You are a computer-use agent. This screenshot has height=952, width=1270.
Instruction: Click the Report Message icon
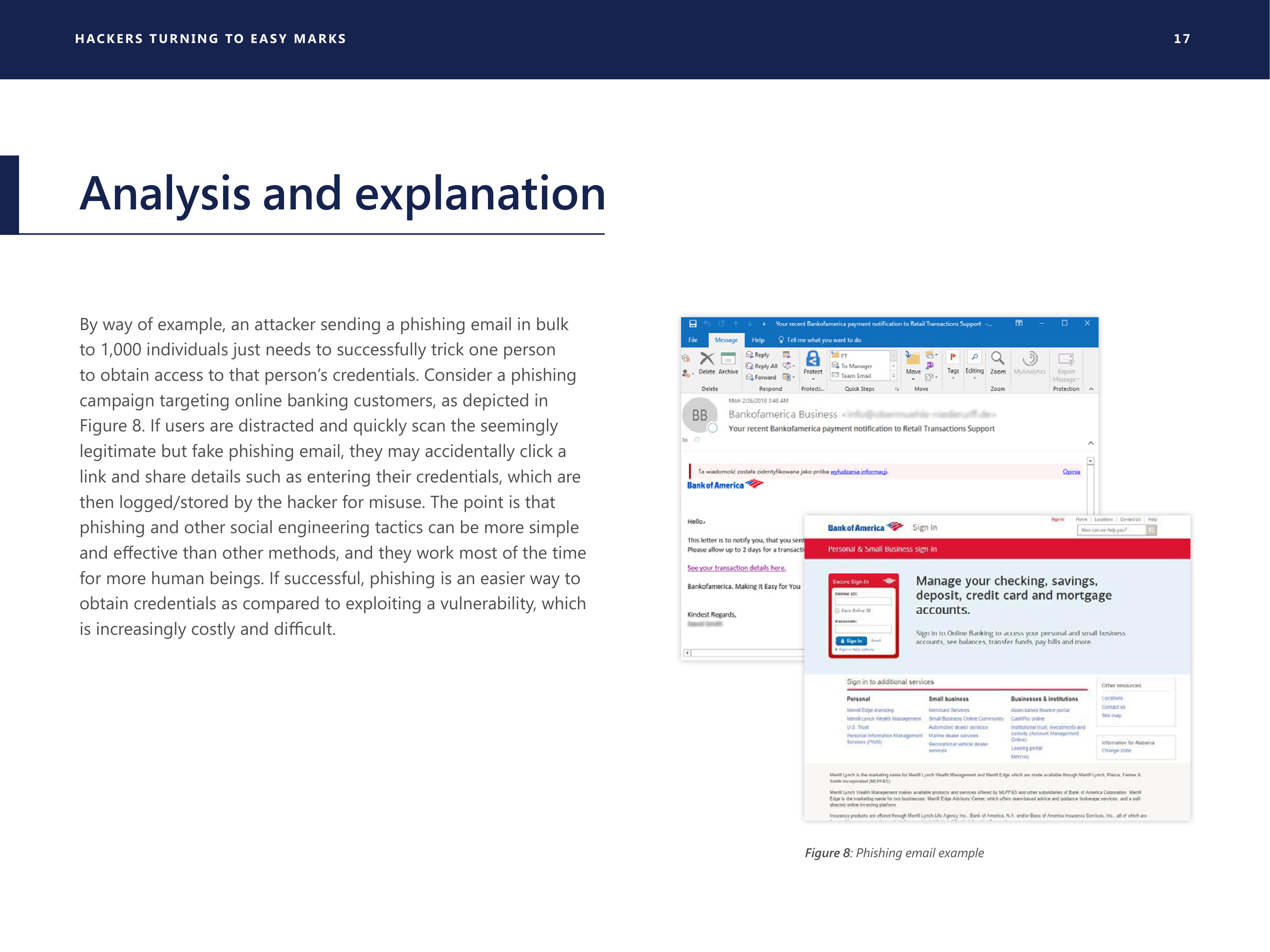coord(1066,359)
